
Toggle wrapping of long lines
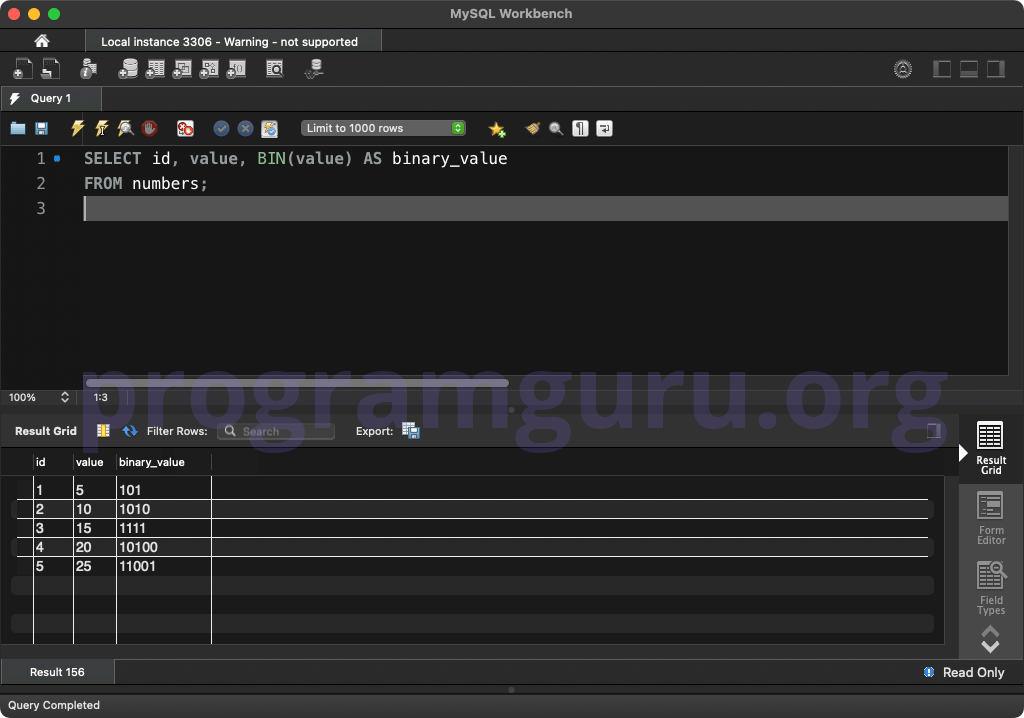604,128
